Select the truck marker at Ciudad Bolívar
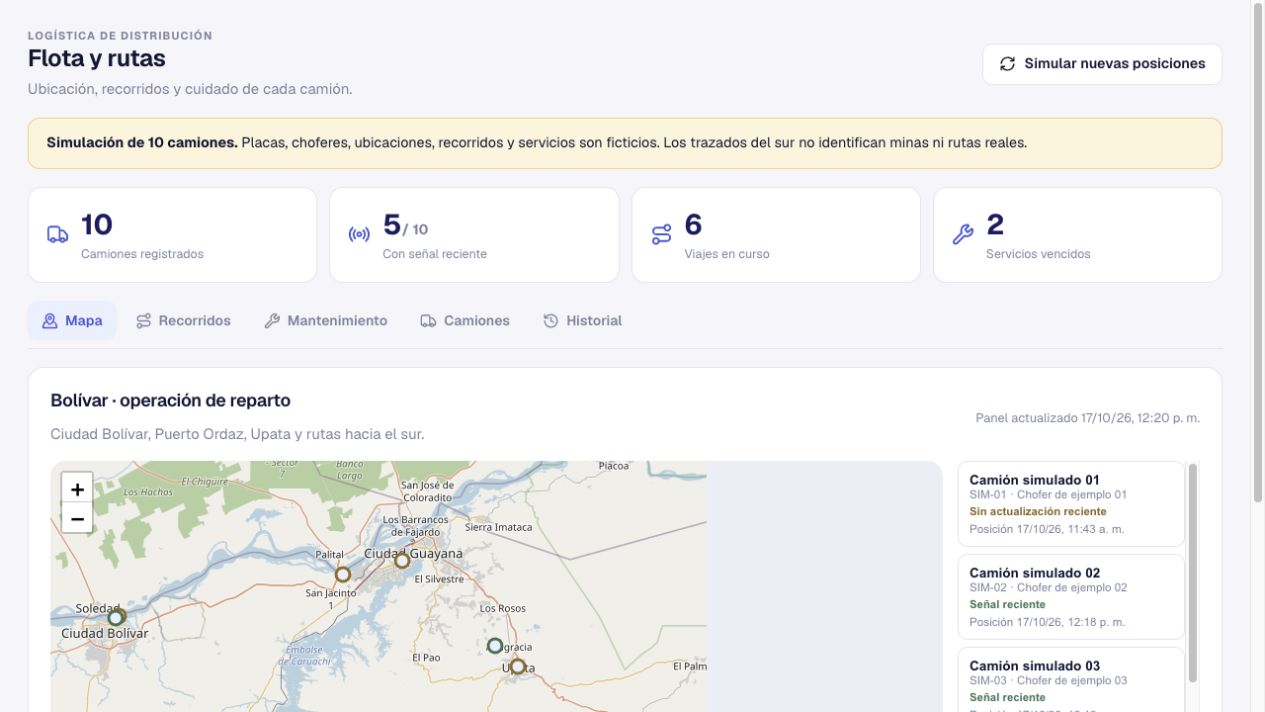1265x712 pixels. click(x=116, y=617)
